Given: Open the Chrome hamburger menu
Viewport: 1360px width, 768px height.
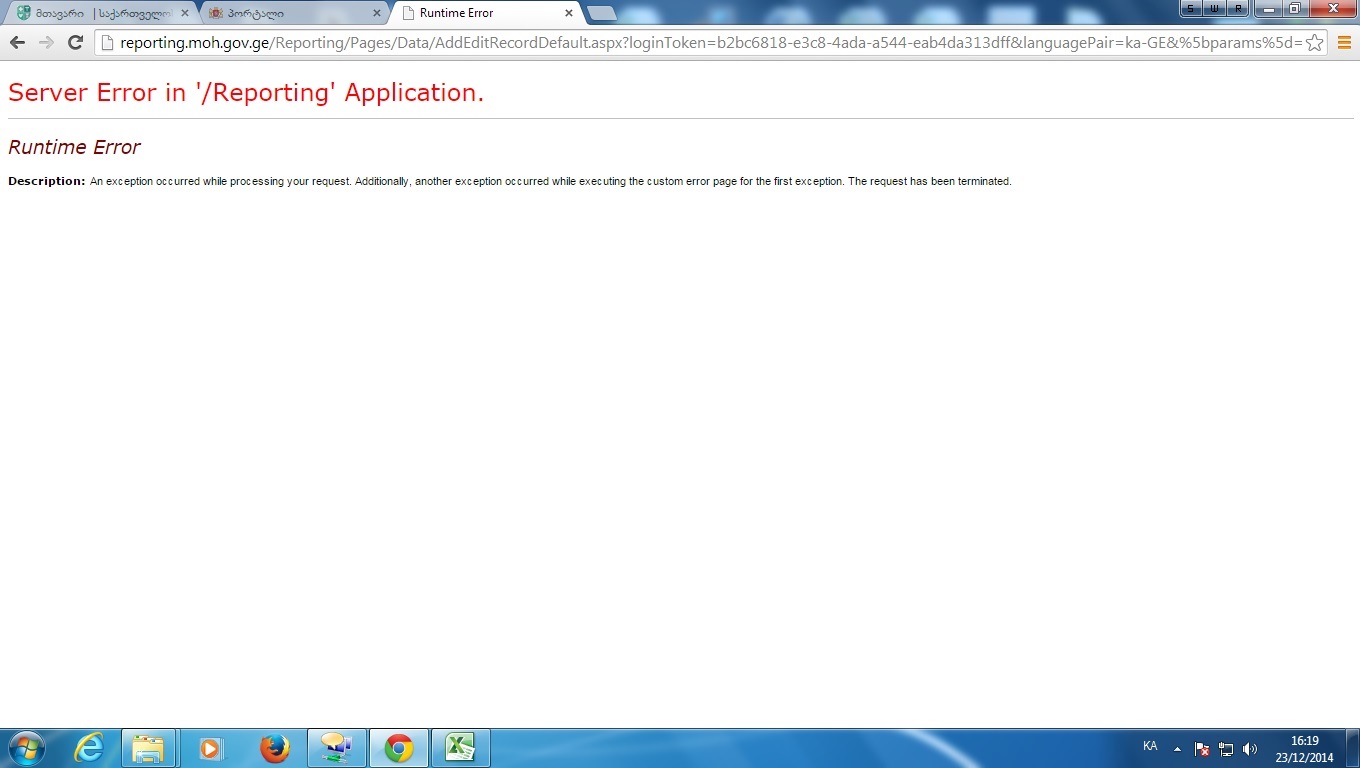Looking at the screenshot, I should pos(1345,42).
